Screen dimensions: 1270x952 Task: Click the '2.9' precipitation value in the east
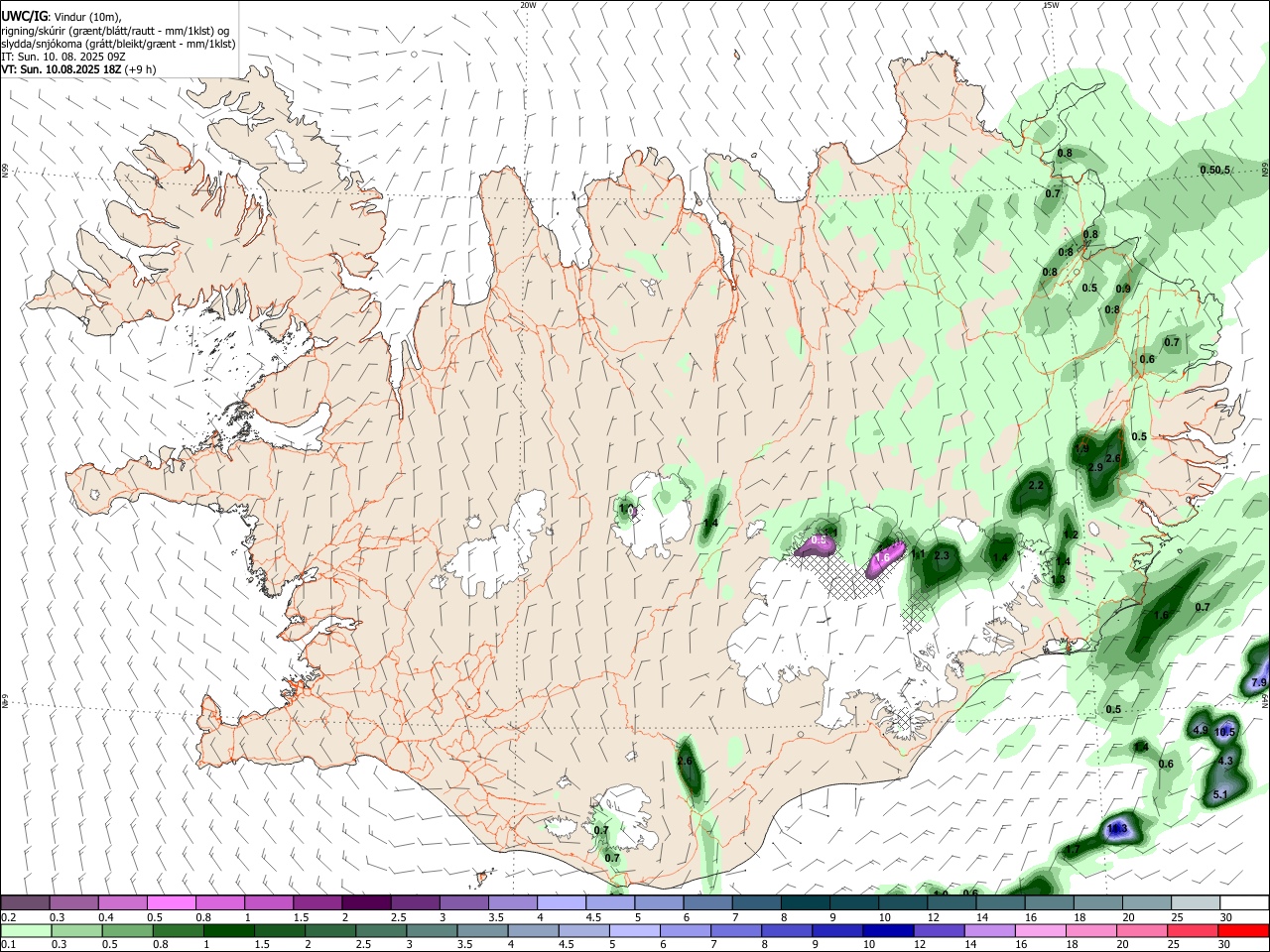pyautogui.click(x=1095, y=467)
